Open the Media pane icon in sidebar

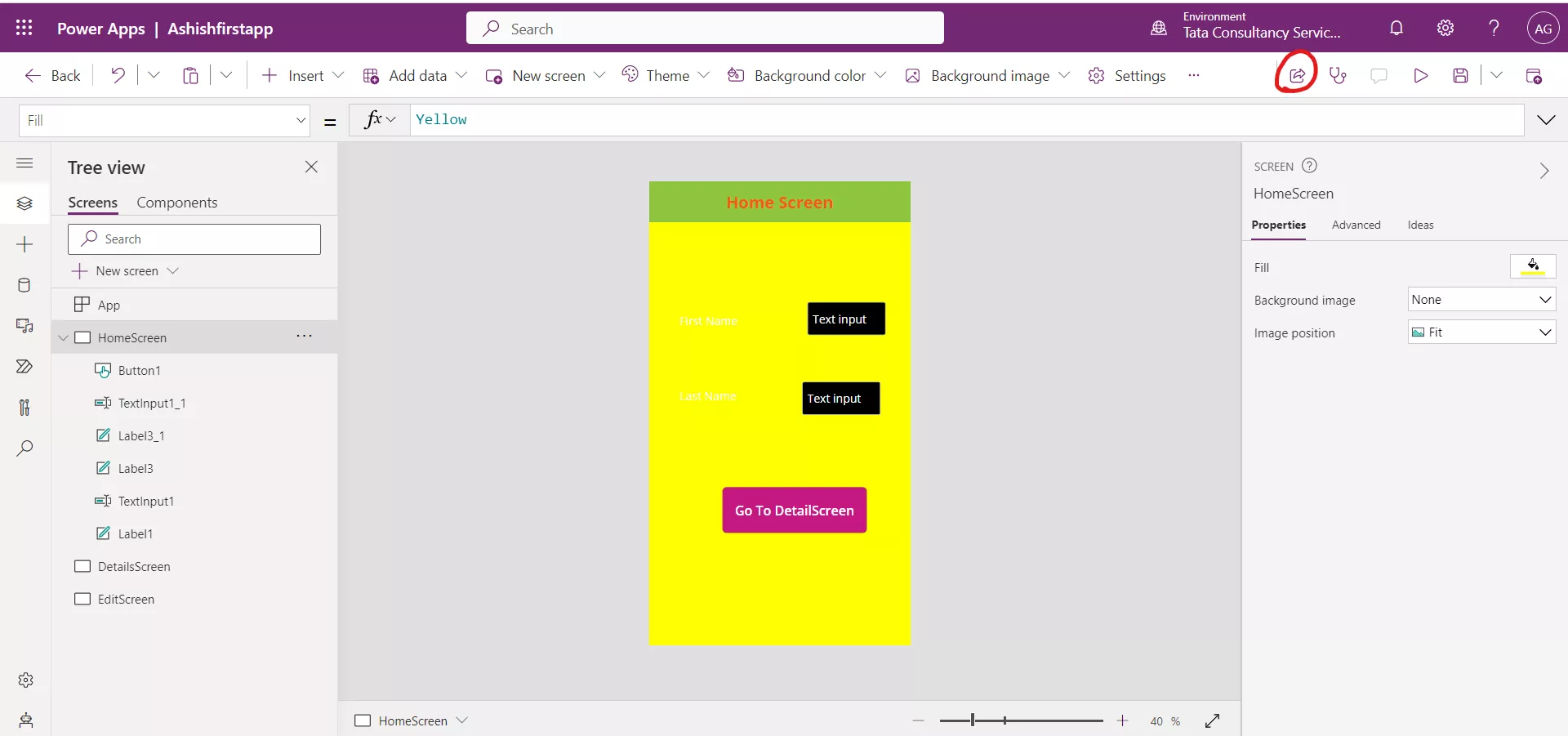tap(24, 326)
